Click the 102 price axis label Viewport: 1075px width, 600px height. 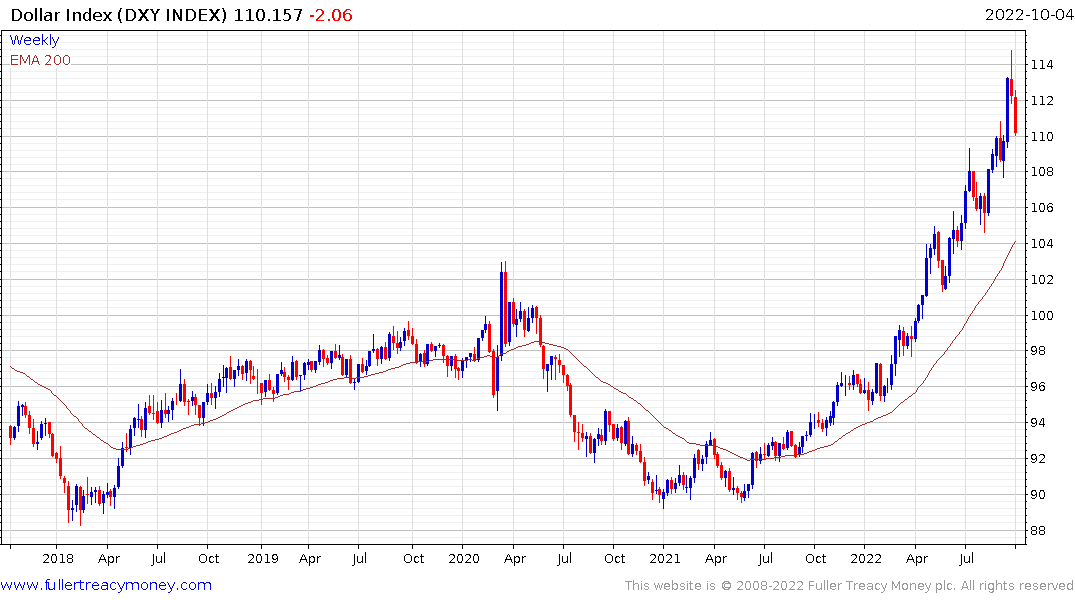click(1041, 280)
